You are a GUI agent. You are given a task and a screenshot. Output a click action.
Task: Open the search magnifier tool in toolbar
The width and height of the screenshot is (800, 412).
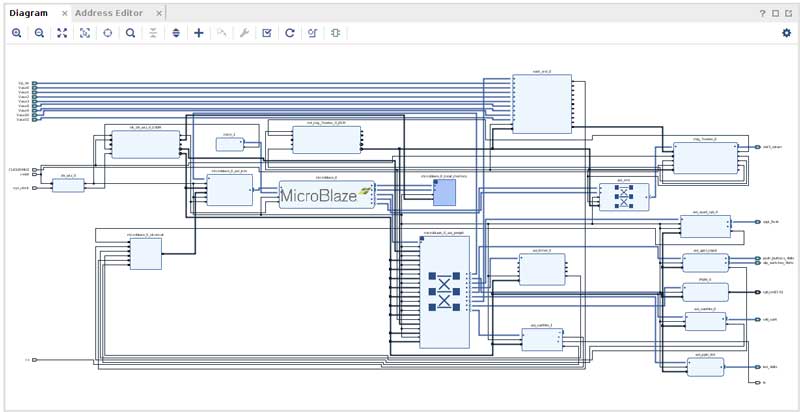130,33
